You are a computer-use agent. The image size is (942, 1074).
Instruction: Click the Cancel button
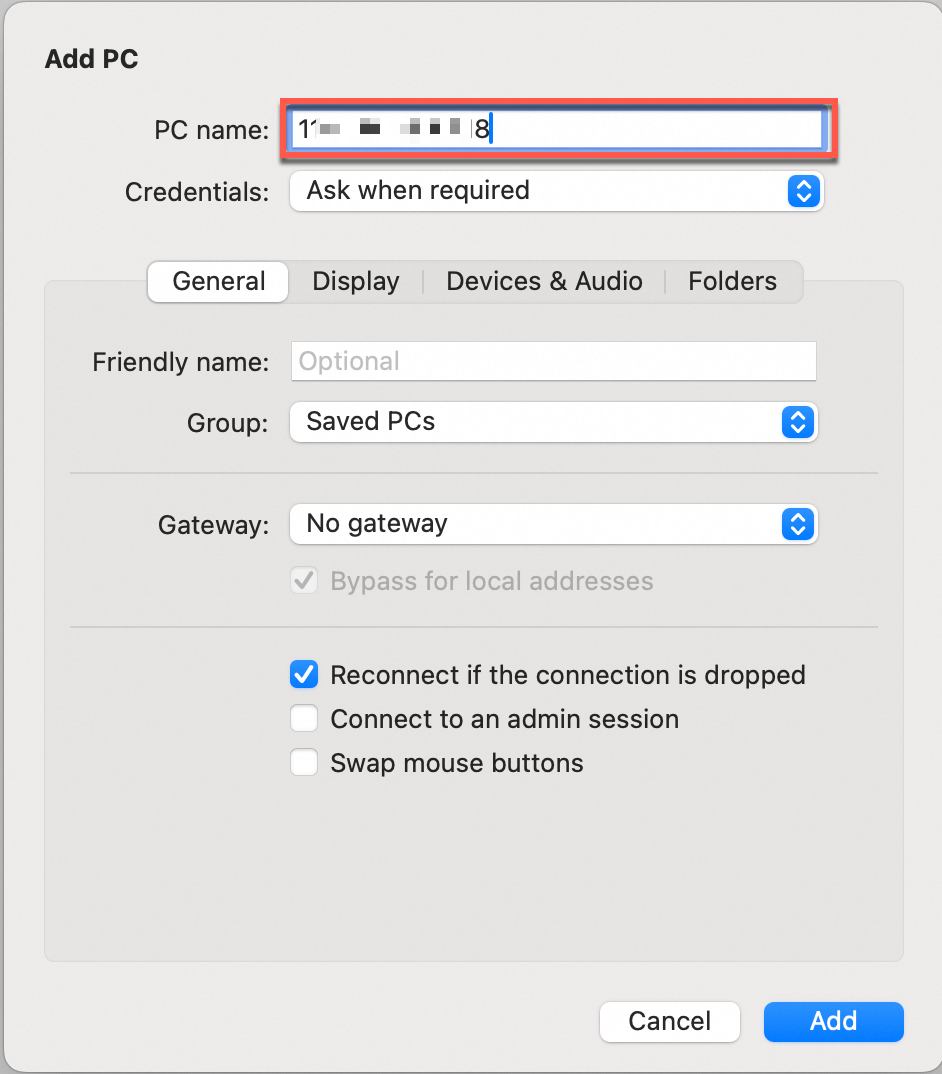point(669,1021)
